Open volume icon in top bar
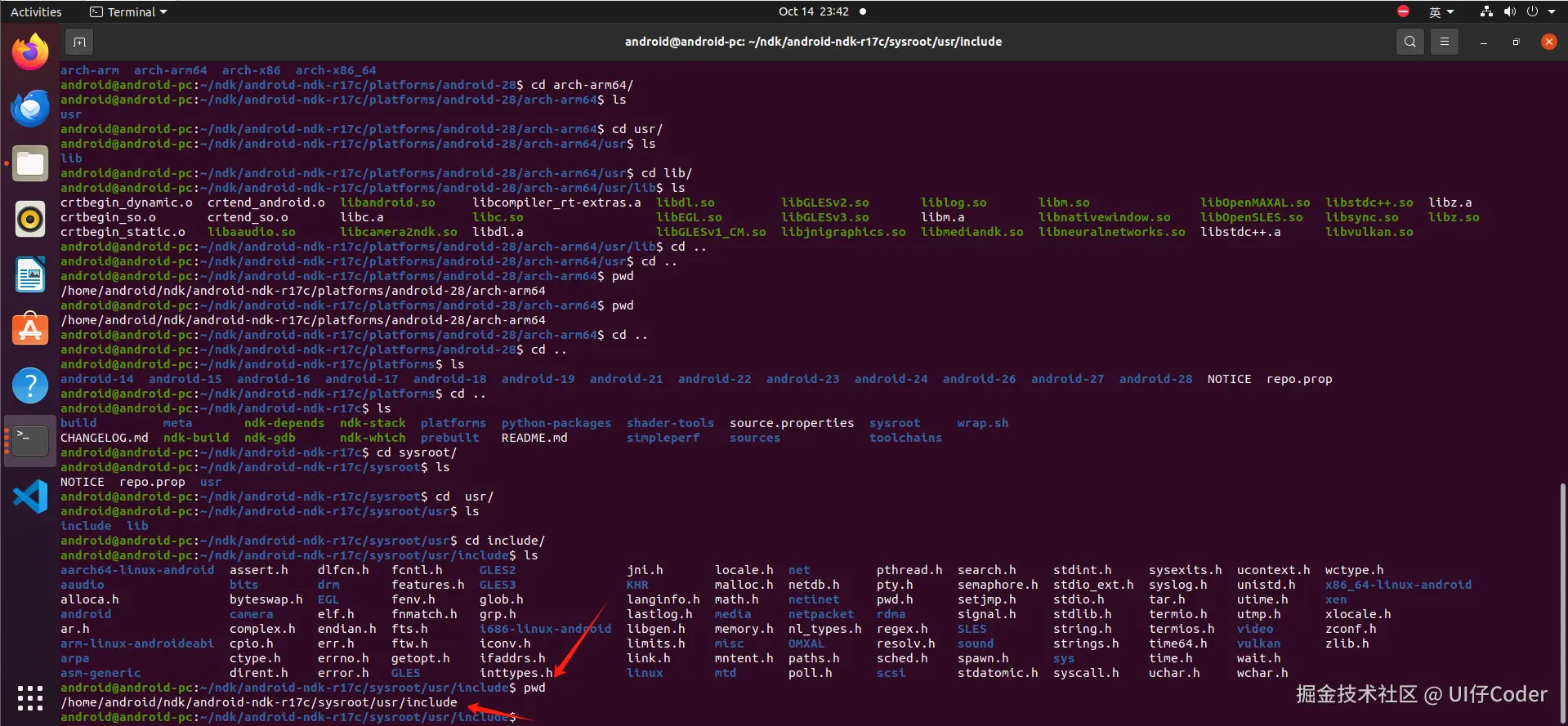This screenshot has width=1568, height=726. click(x=1509, y=11)
